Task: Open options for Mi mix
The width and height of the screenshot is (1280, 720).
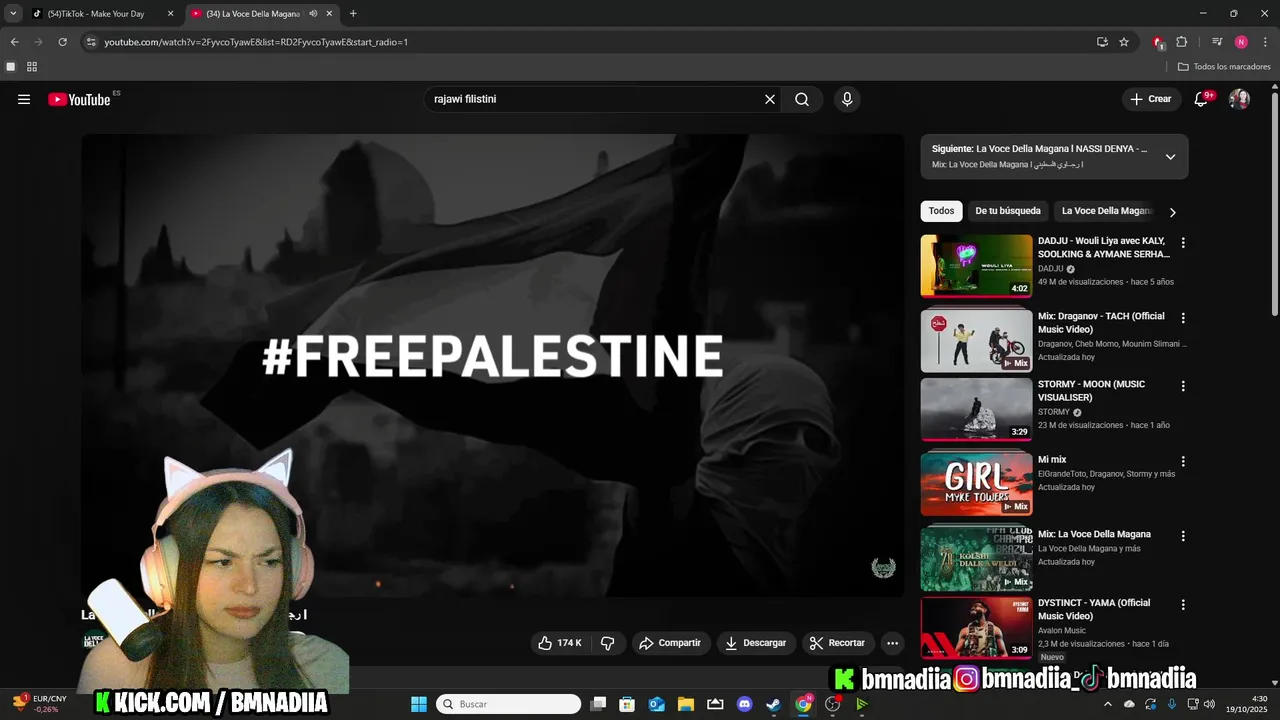Action: 1183,462
